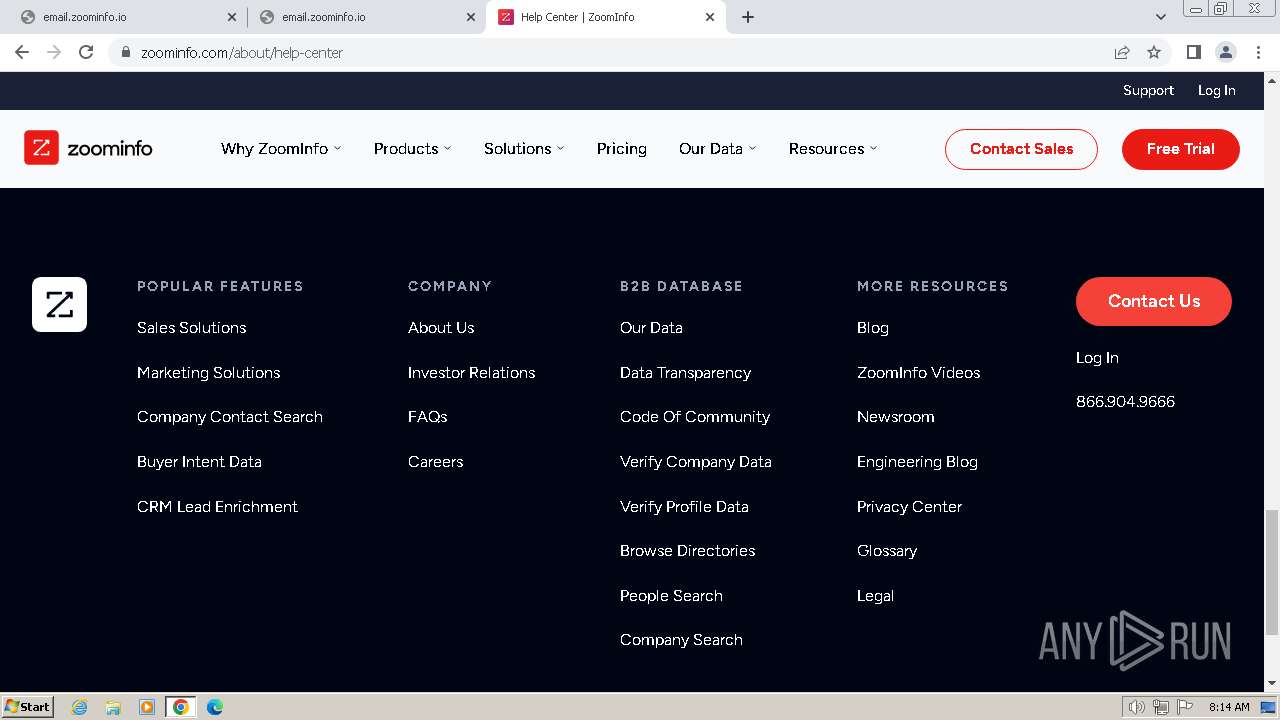View site info lock icon
The width and height of the screenshot is (1280, 720).
click(125, 52)
